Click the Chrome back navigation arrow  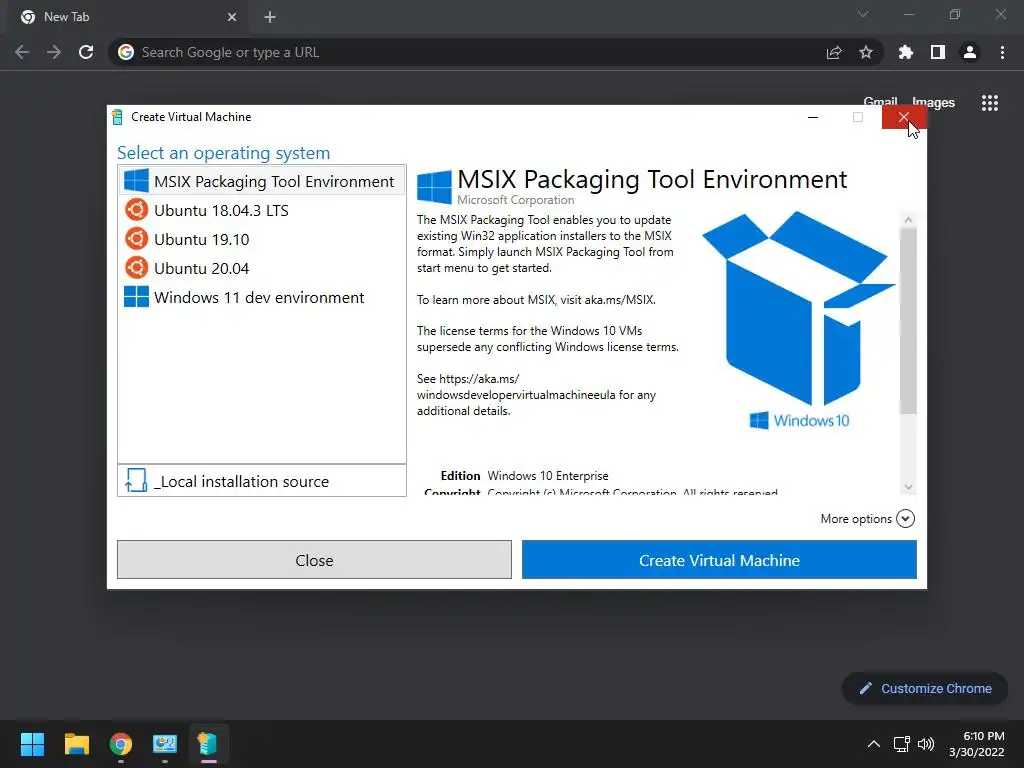tap(22, 52)
